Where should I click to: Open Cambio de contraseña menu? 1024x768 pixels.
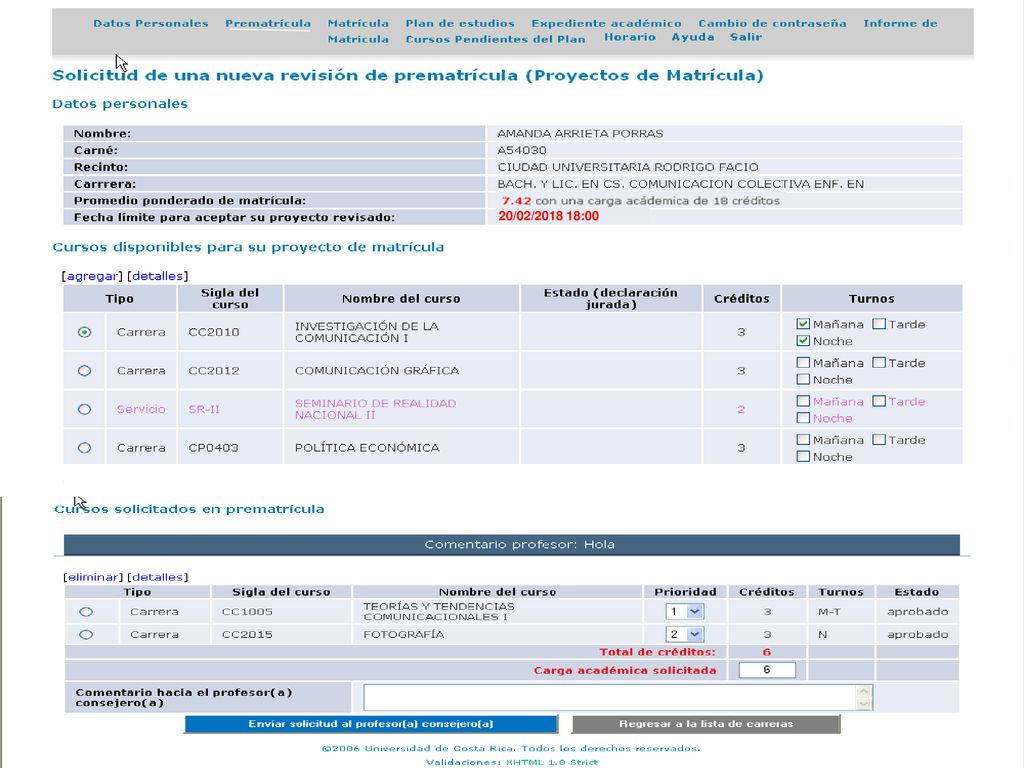773,24
